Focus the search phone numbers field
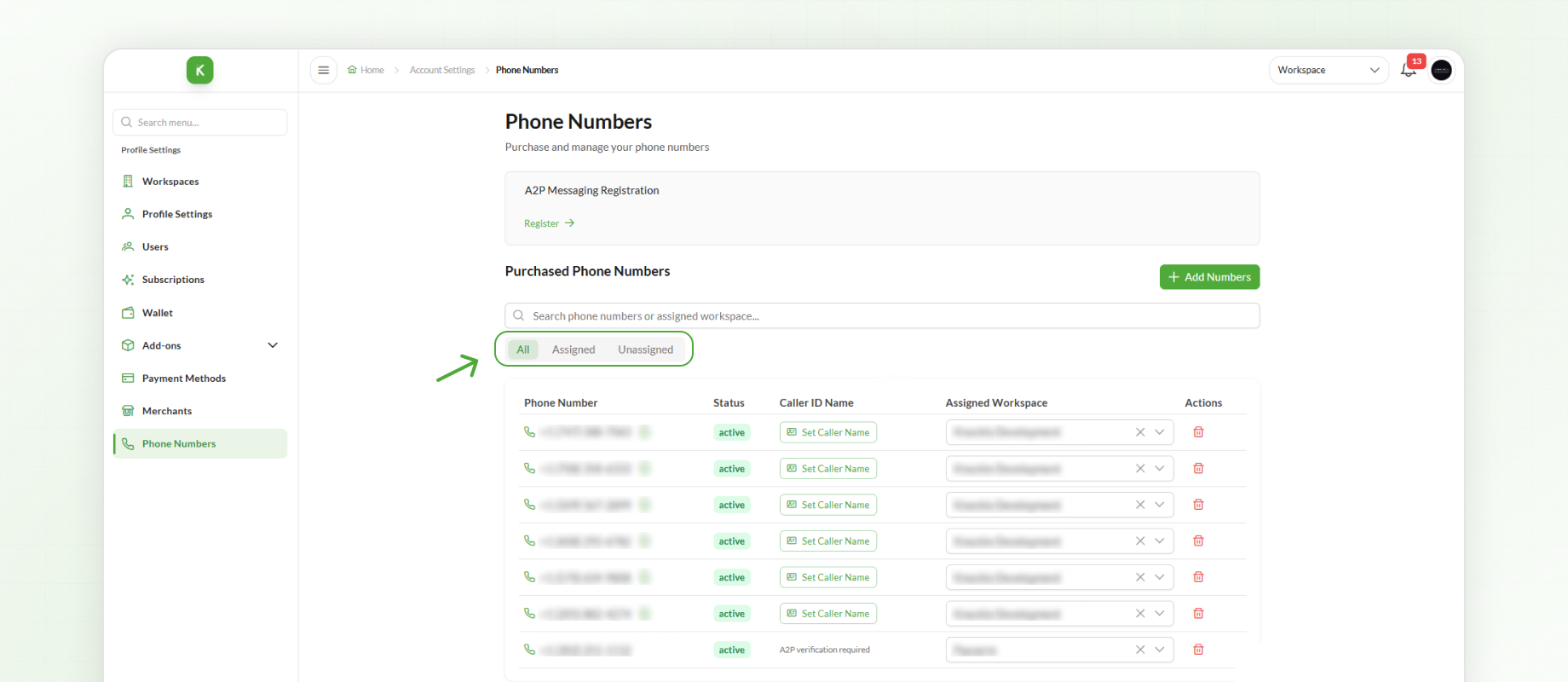 click(x=882, y=315)
